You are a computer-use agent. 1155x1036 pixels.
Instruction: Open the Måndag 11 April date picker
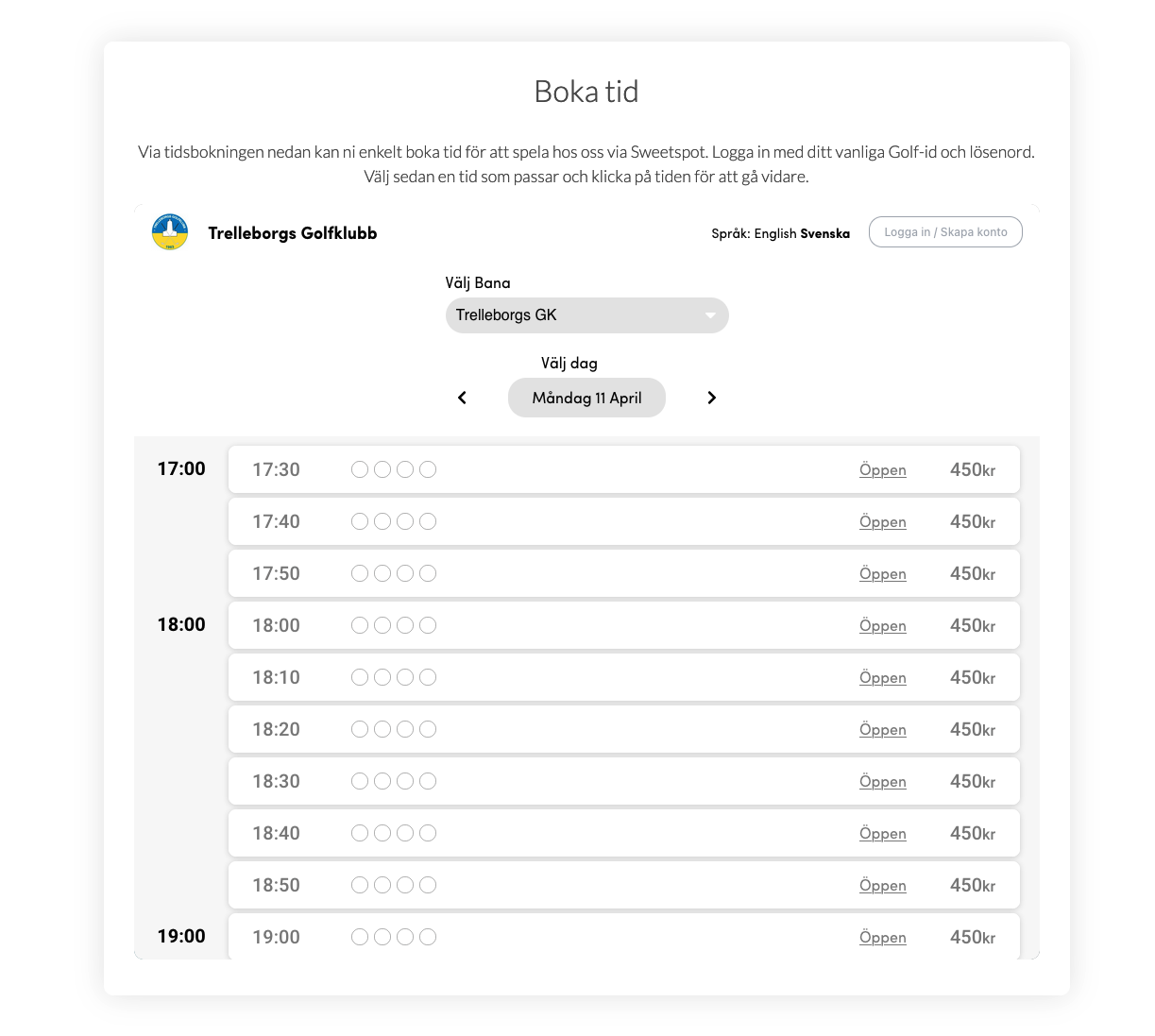586,398
